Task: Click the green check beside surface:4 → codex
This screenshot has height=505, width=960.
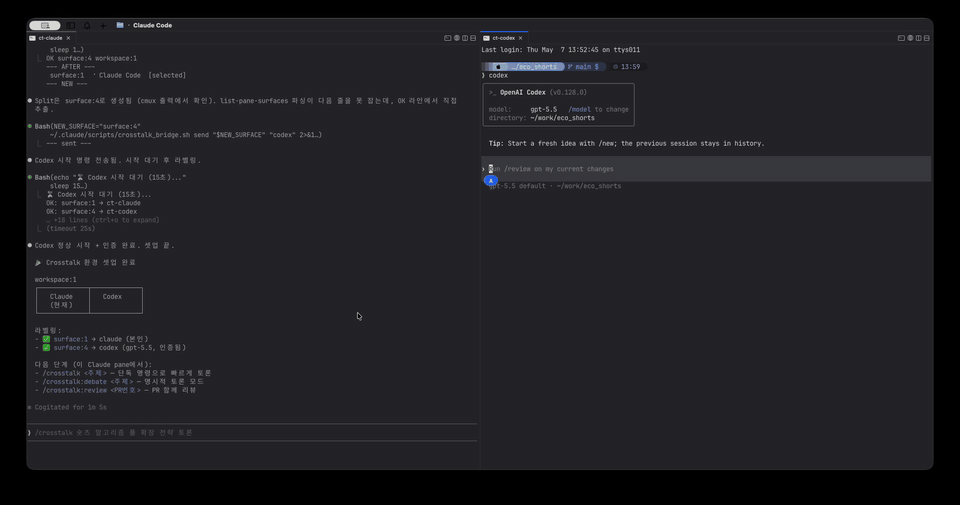Action: tap(46, 348)
